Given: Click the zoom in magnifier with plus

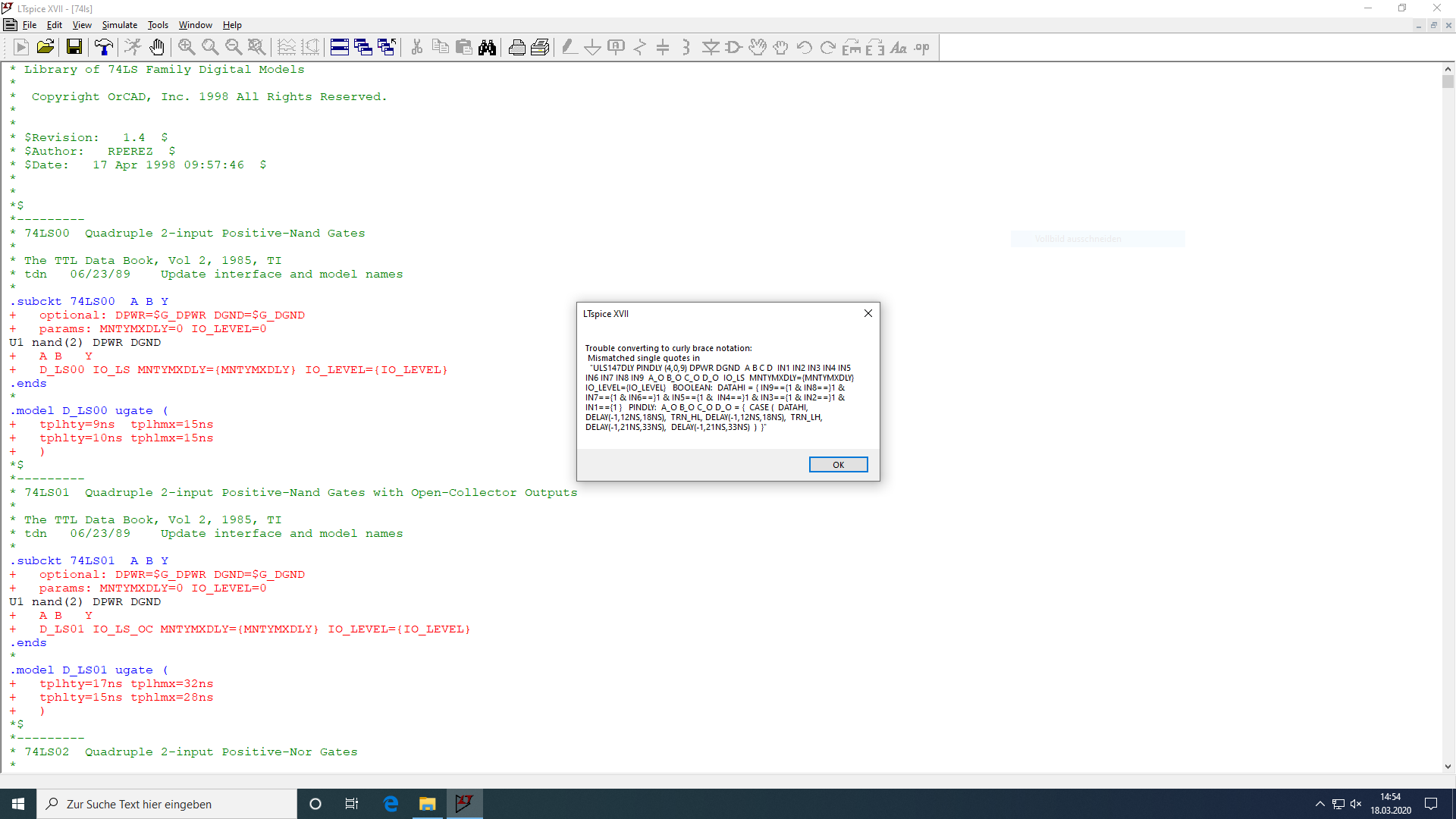Looking at the screenshot, I should pyautogui.click(x=187, y=48).
